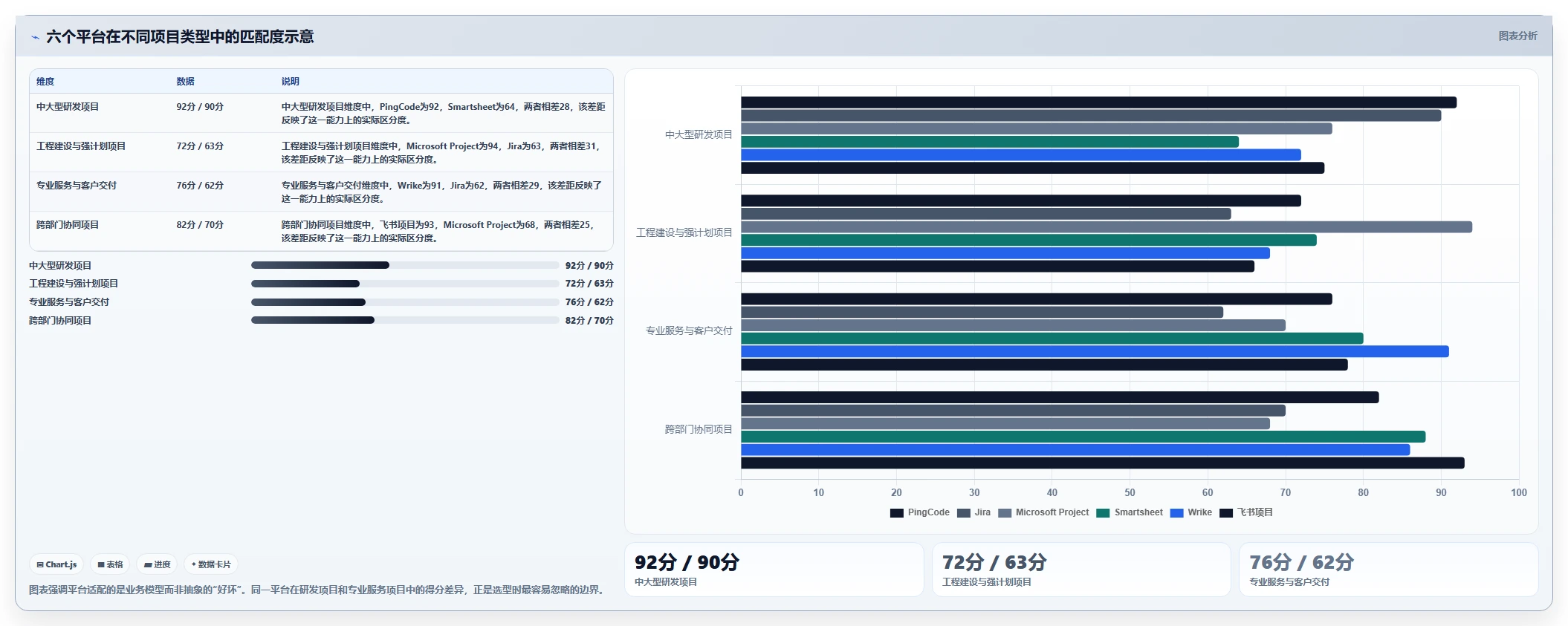The height and width of the screenshot is (626, 1568).
Task: Click the 82分 / 70分 value beside progress bar
Action: pos(589,321)
